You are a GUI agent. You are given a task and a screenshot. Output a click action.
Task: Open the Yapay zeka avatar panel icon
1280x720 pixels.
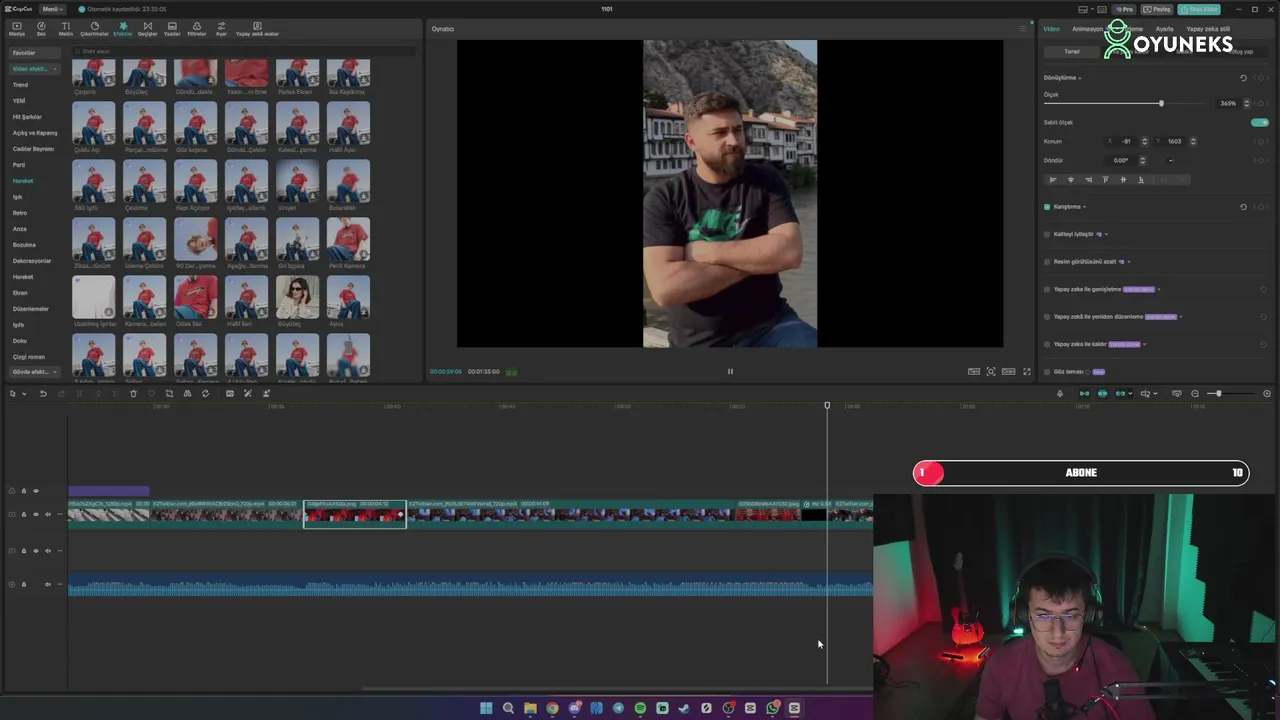coord(257,28)
